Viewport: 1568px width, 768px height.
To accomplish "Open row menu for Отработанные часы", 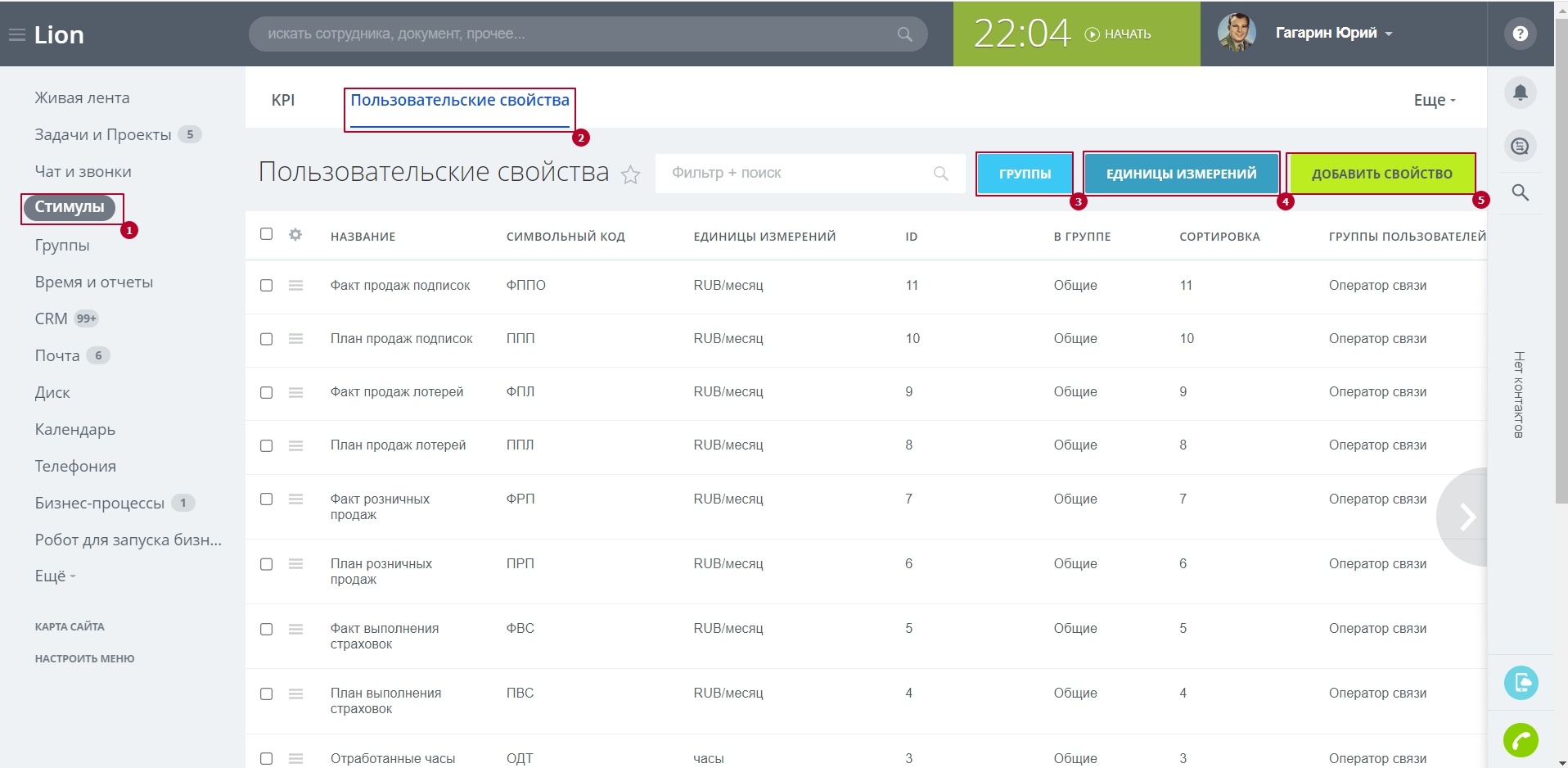I will 295,759.
